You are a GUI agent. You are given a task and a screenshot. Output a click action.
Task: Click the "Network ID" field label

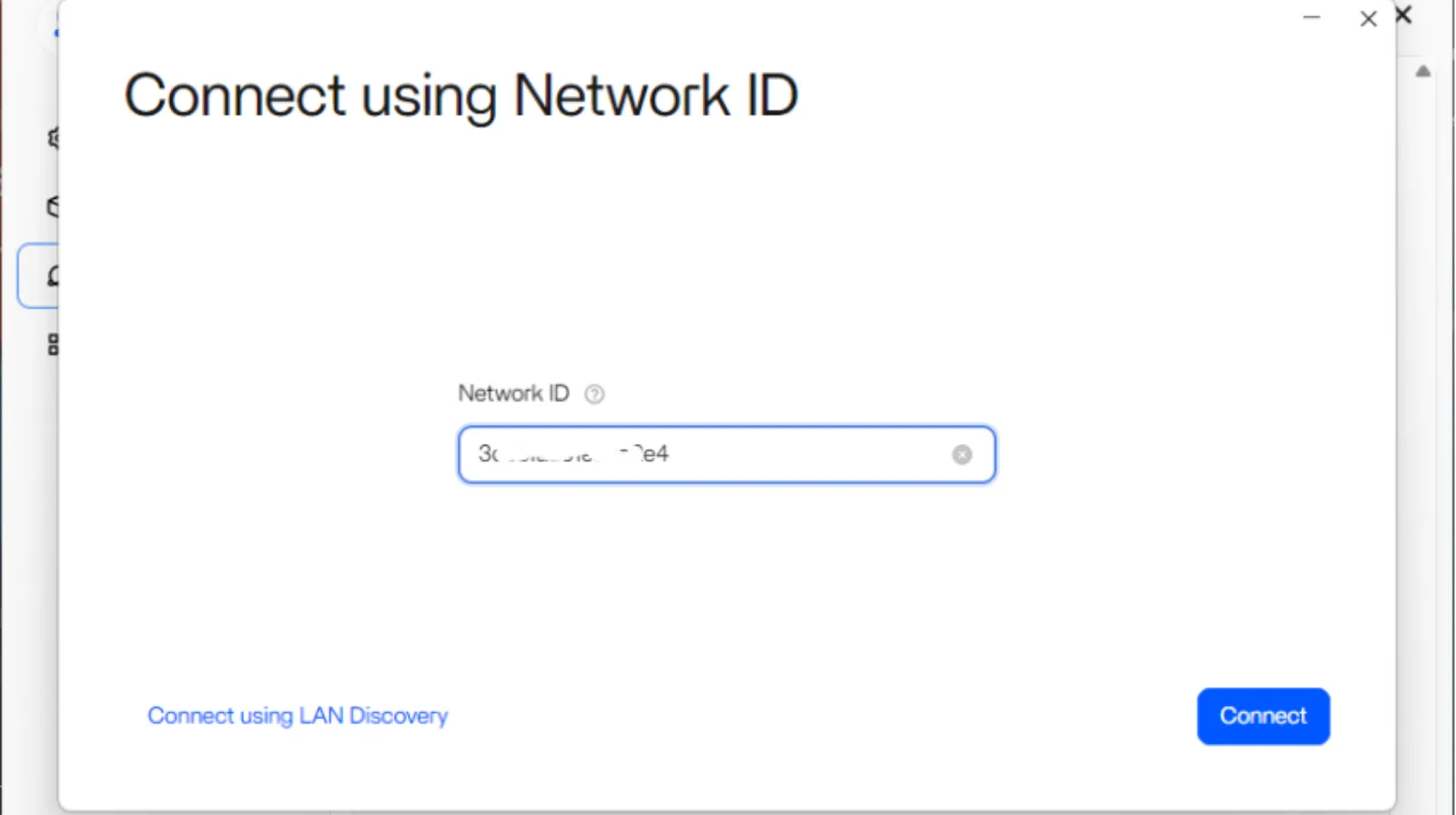(x=513, y=394)
